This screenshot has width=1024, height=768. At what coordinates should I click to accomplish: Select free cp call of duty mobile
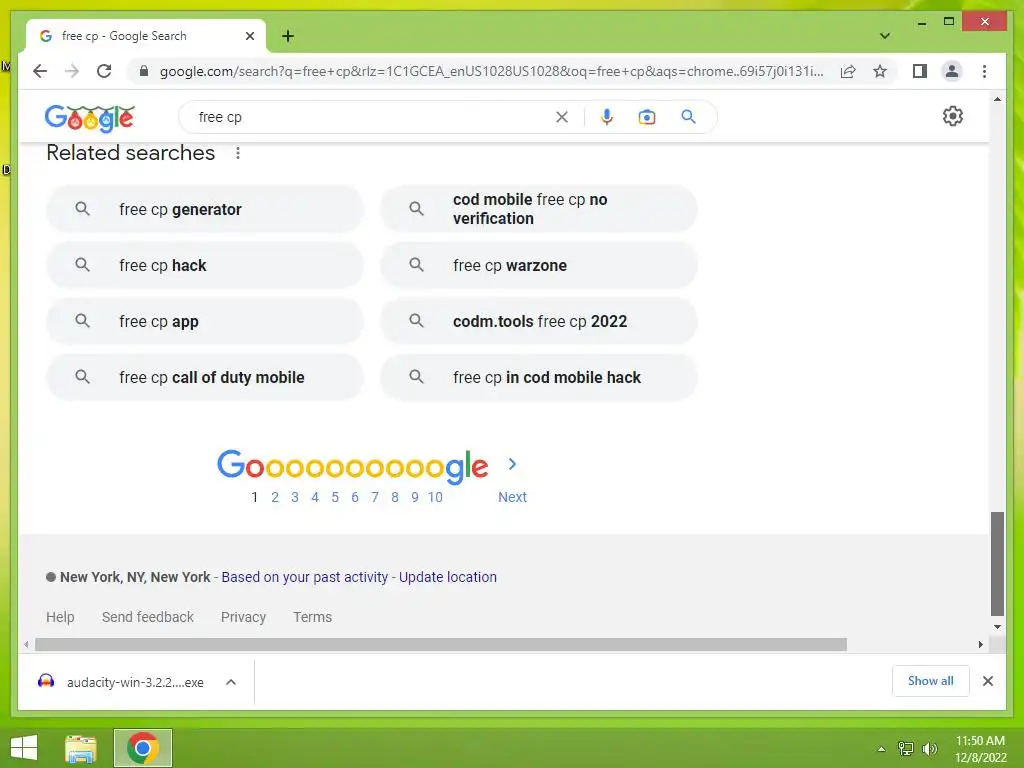pos(204,377)
